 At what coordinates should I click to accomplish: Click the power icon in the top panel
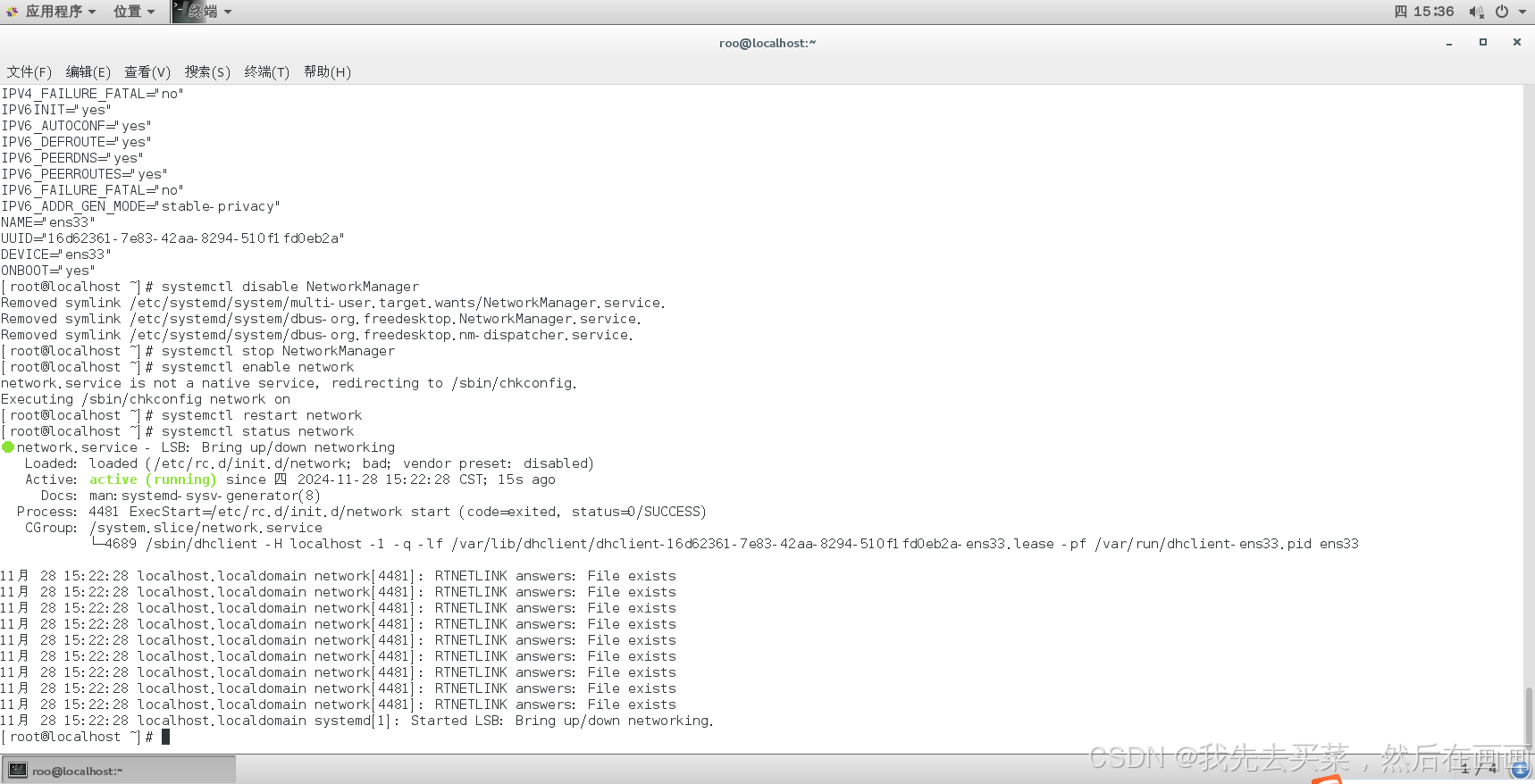pyautogui.click(x=1502, y=12)
